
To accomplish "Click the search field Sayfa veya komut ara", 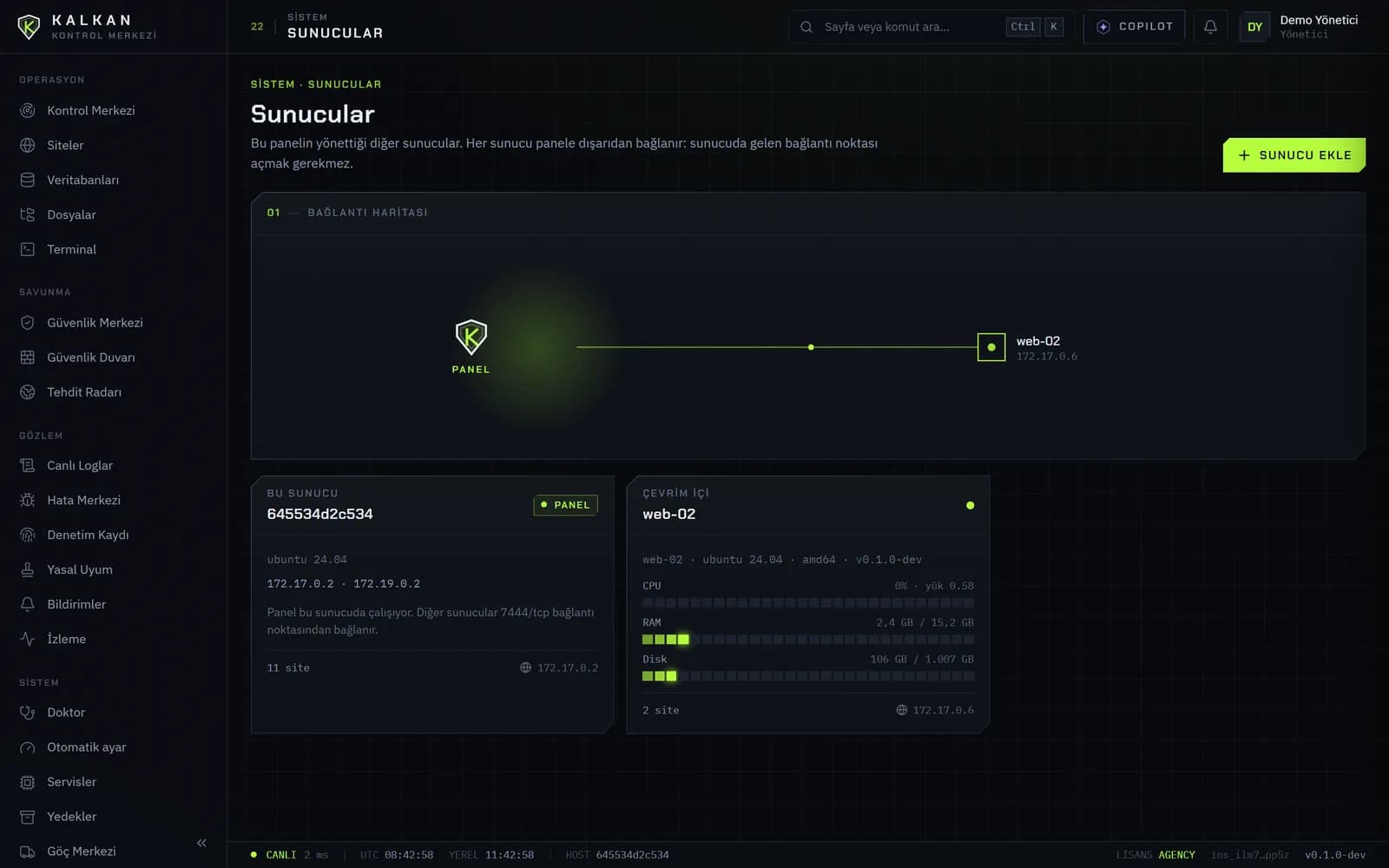I will click(x=931, y=27).
